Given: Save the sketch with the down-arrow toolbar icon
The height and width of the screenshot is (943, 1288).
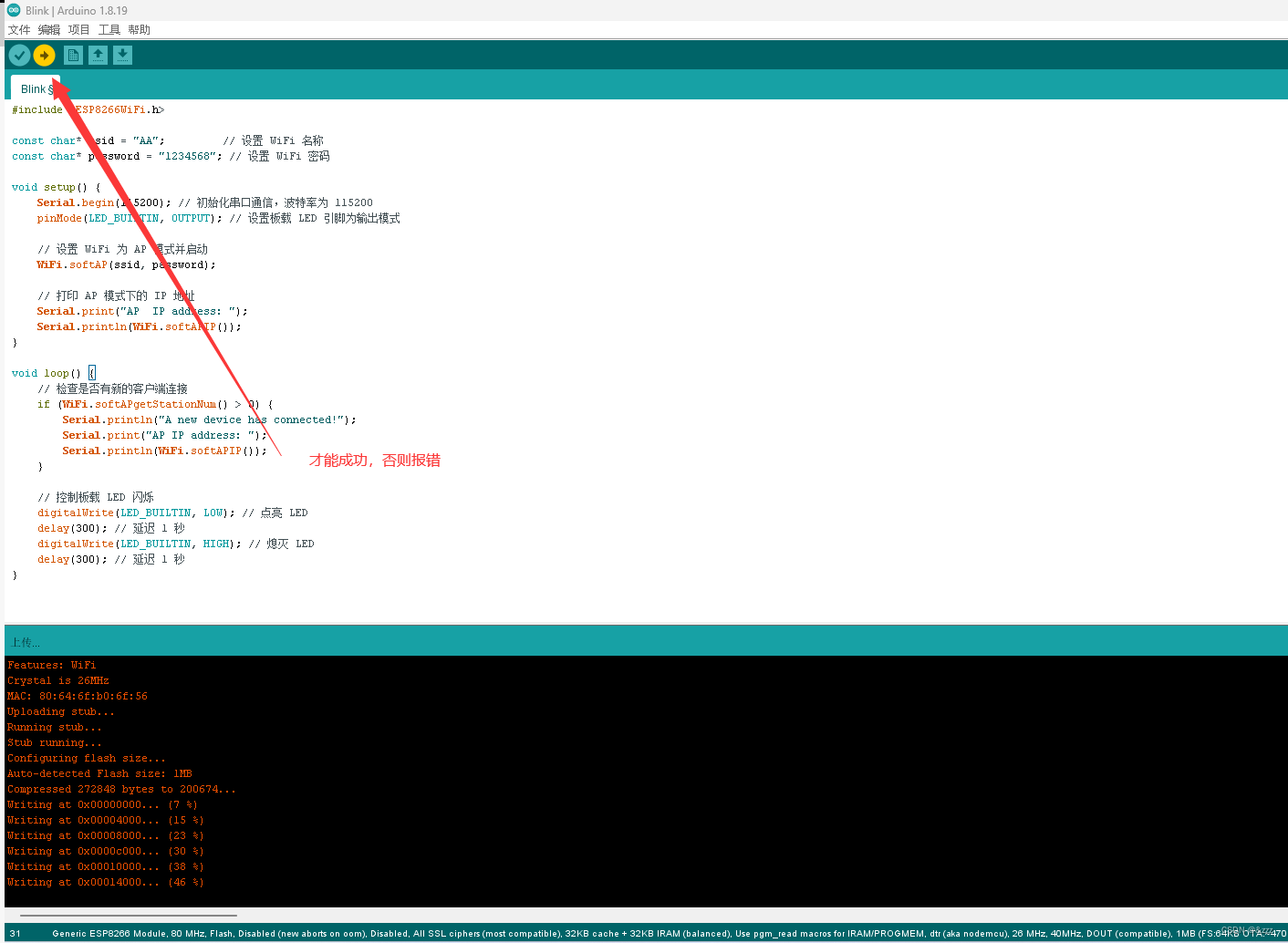Looking at the screenshot, I should pyautogui.click(x=122, y=55).
